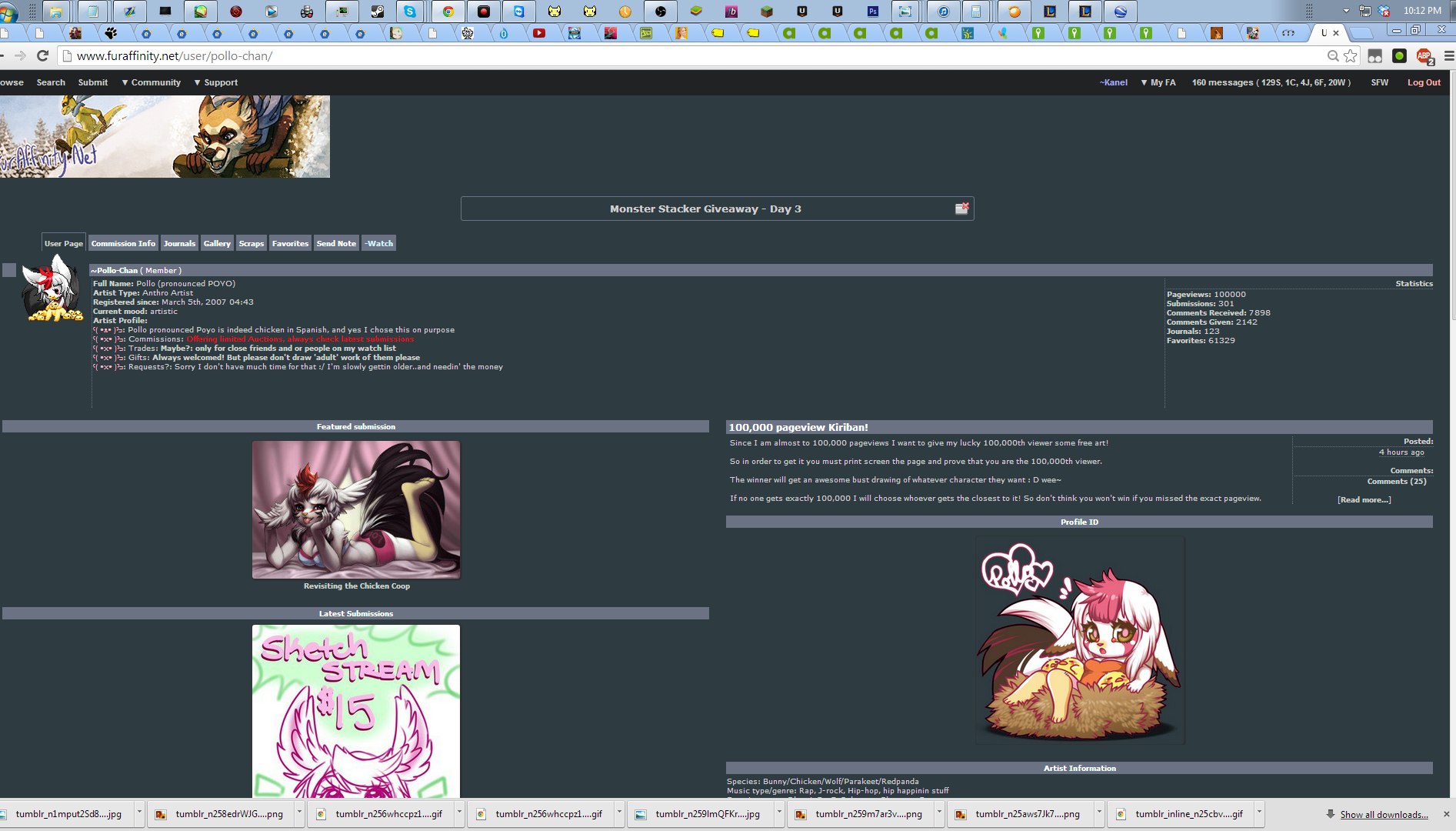Screen dimensions: 1456x831
Task: Click the FurAffinity site banner
Action: click(x=165, y=136)
